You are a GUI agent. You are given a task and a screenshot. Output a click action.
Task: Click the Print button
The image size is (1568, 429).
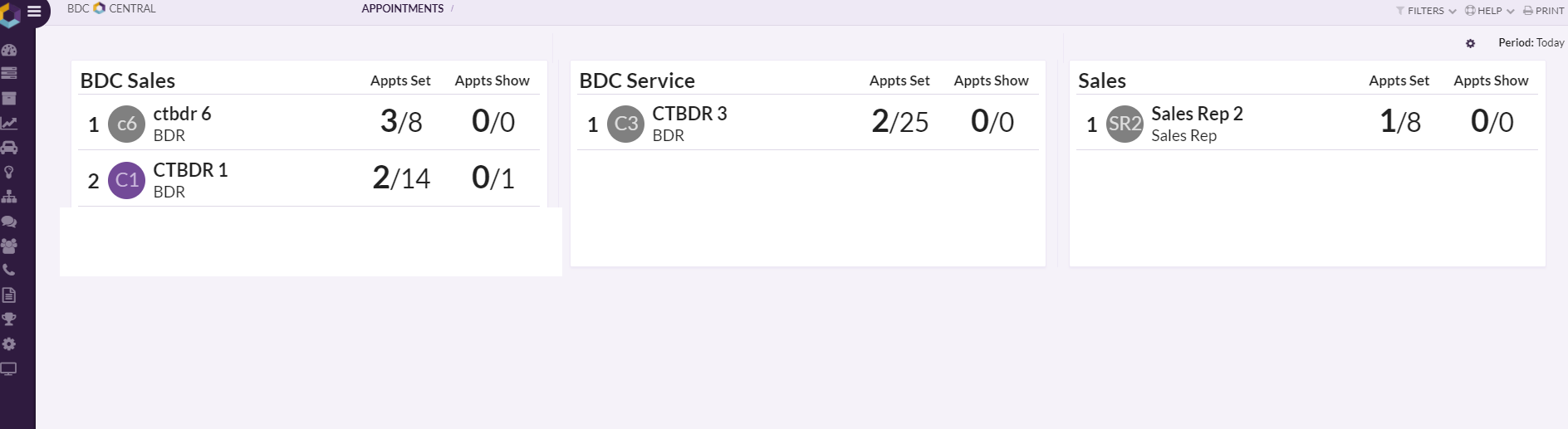(1544, 11)
